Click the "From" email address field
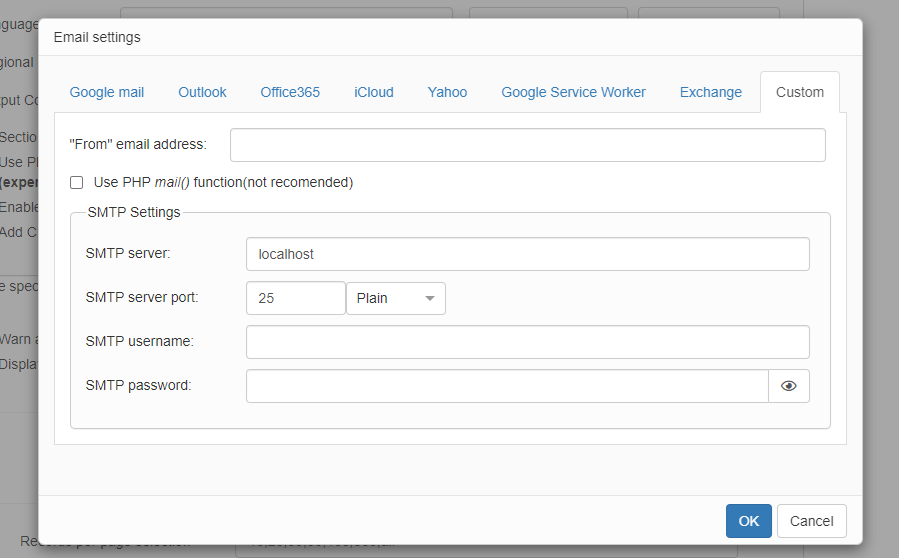Viewport: 899px width, 558px height. pos(527,145)
